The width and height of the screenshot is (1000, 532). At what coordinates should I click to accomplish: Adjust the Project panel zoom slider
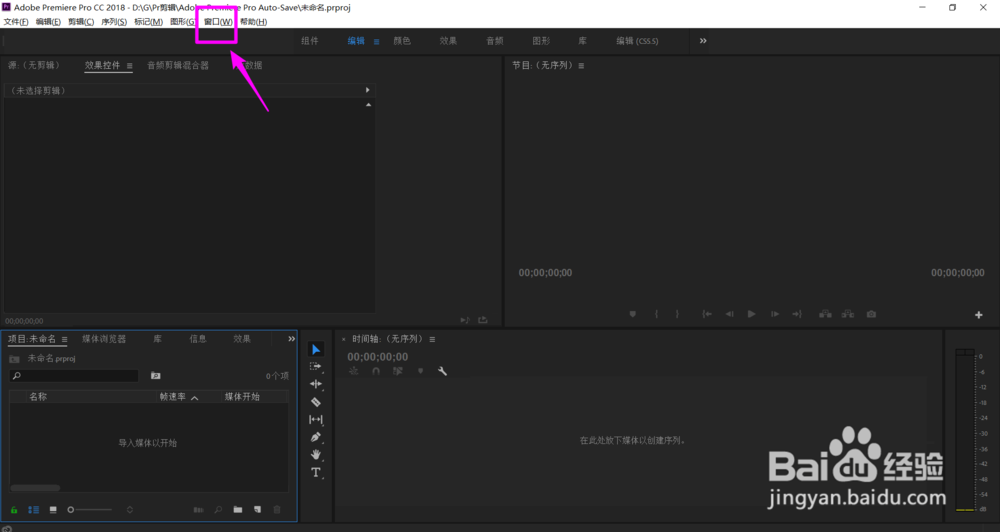89,510
